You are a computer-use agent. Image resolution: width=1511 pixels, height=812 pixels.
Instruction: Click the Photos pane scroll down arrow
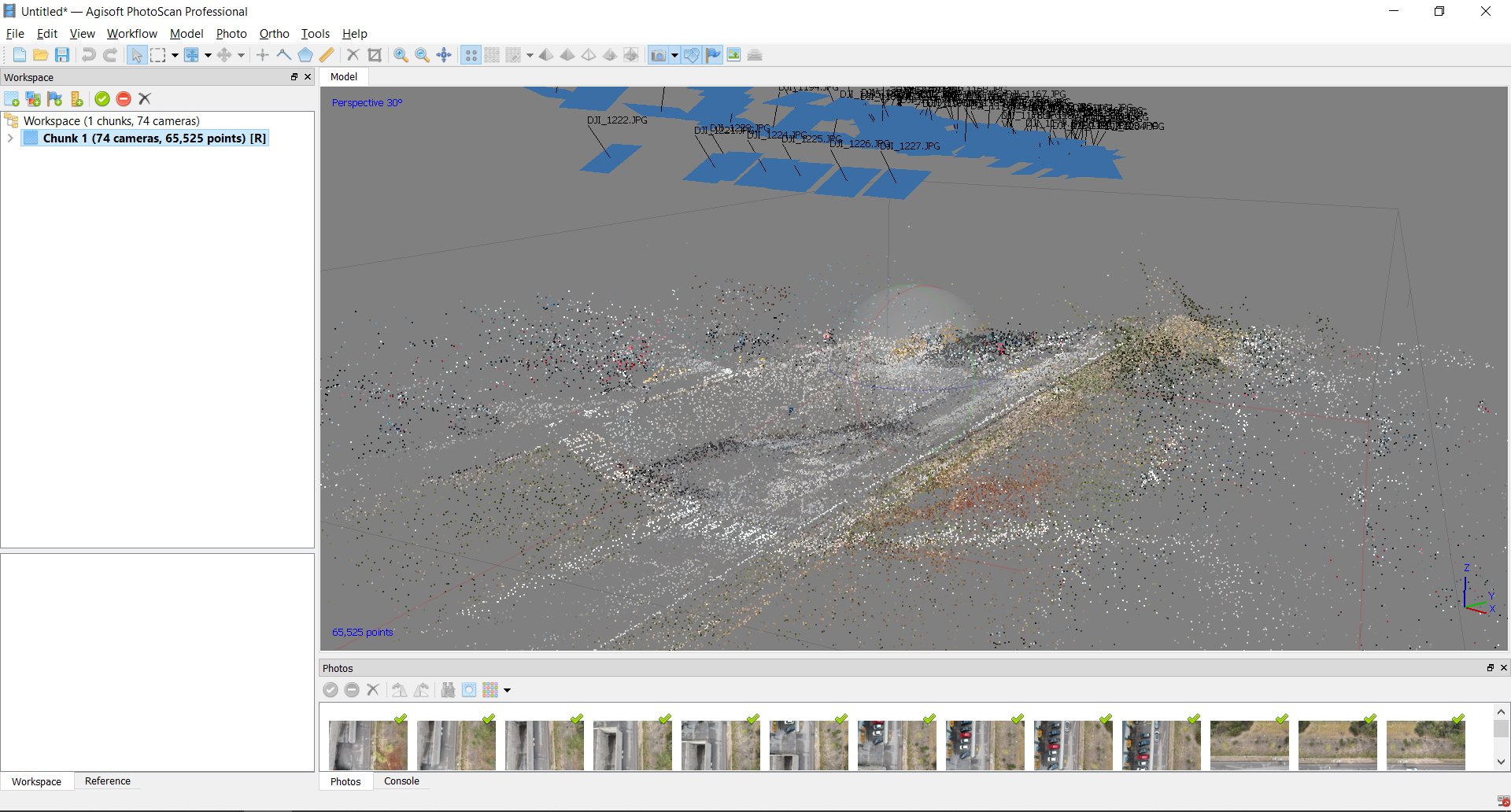click(1501, 762)
